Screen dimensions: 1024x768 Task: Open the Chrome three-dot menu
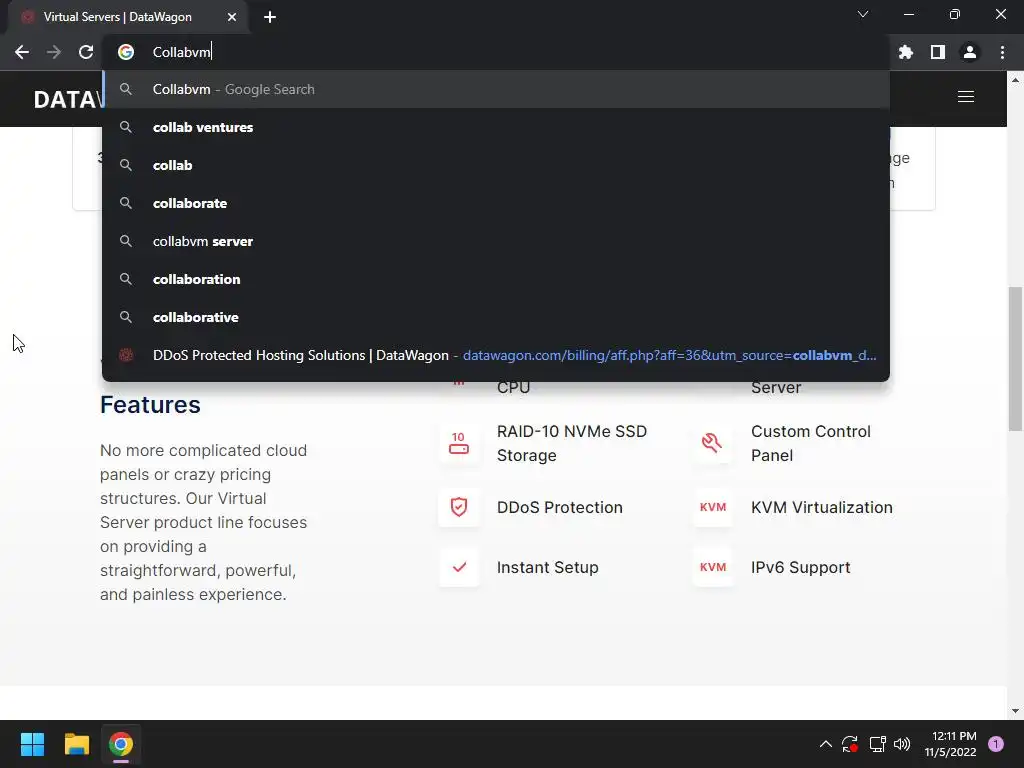click(1002, 52)
